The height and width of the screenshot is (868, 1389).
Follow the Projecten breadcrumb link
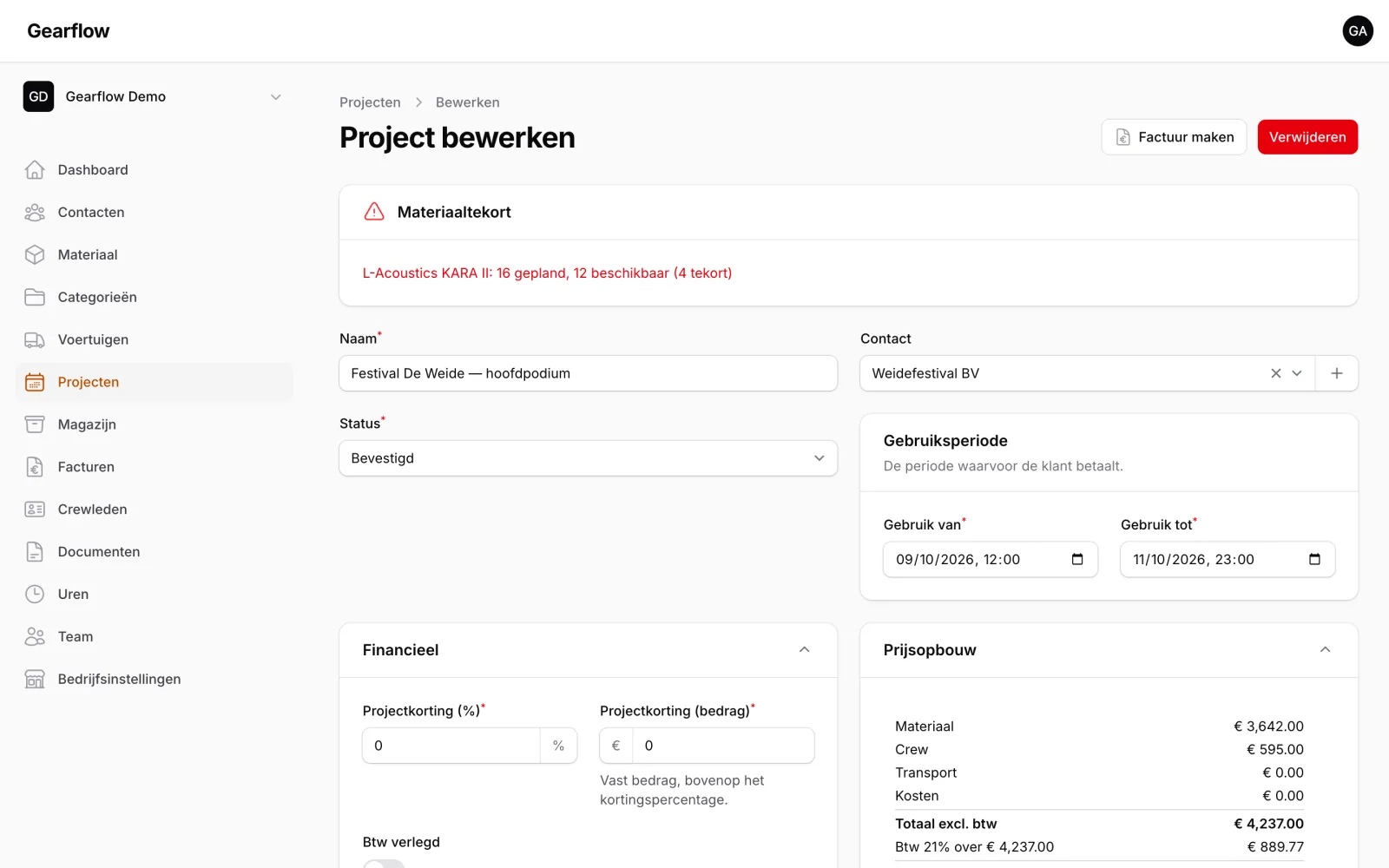click(370, 102)
